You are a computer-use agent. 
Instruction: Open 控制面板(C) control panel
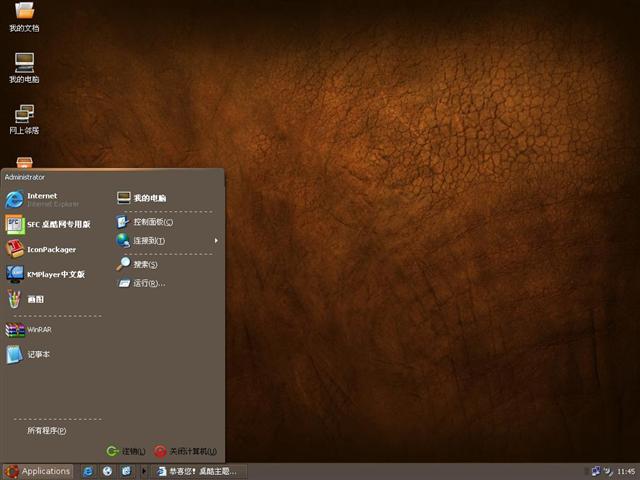click(144, 222)
